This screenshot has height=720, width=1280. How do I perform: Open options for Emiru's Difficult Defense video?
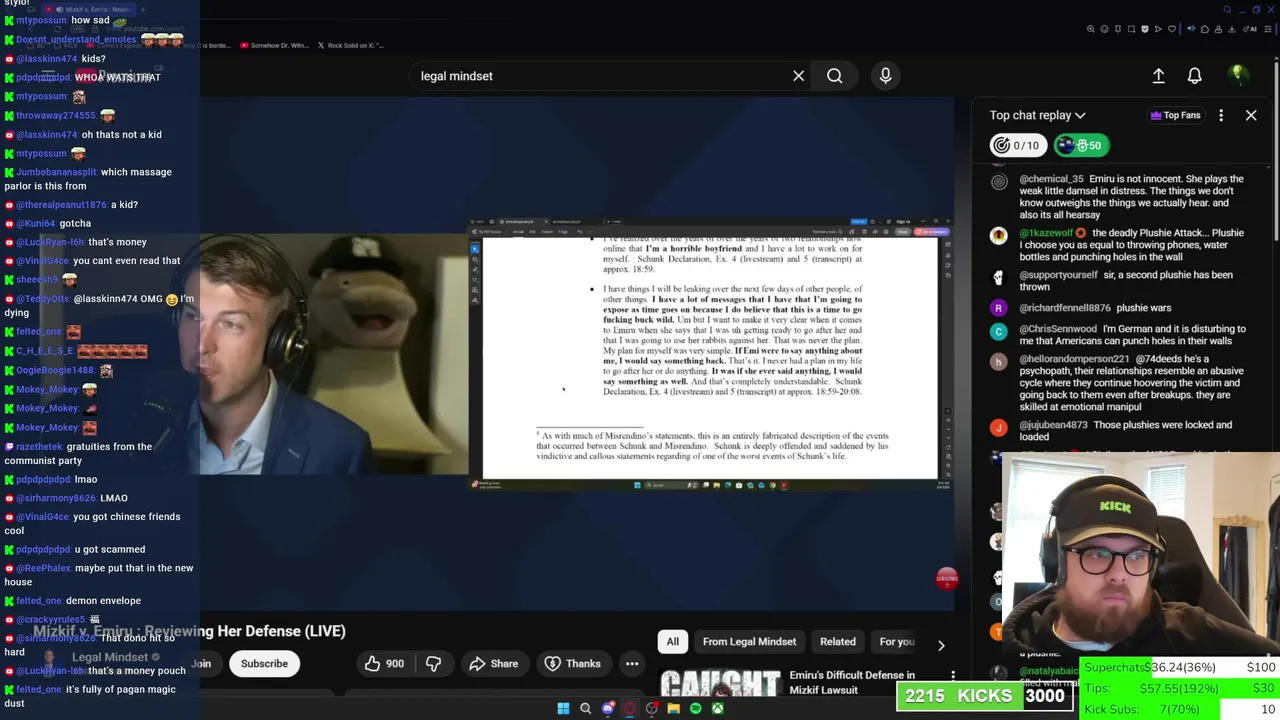coord(953,677)
